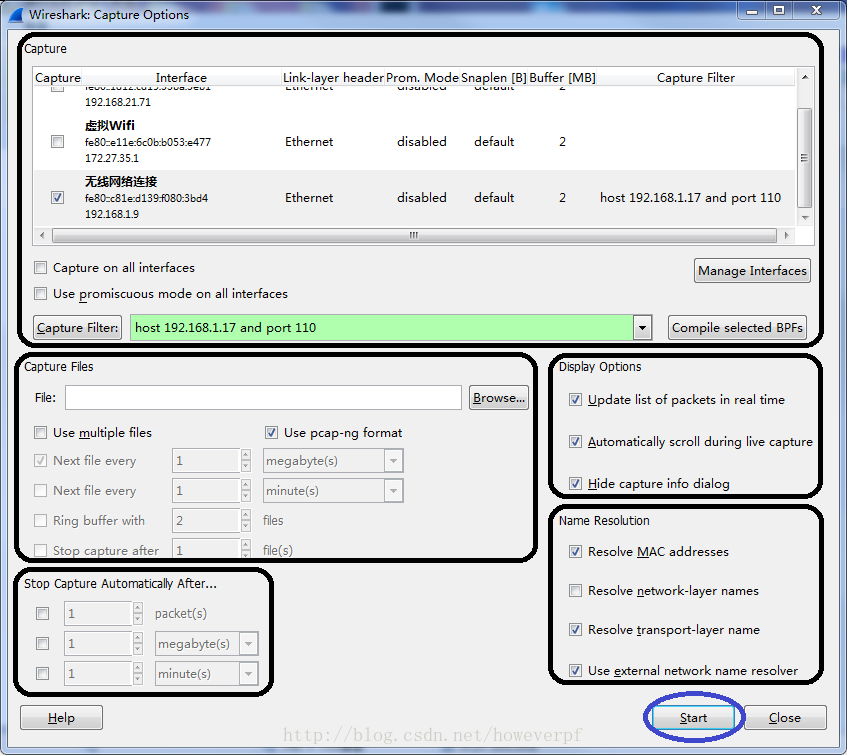Click interface list vertical scrollbar down arrow
This screenshot has height=755, width=847.
pos(805,218)
